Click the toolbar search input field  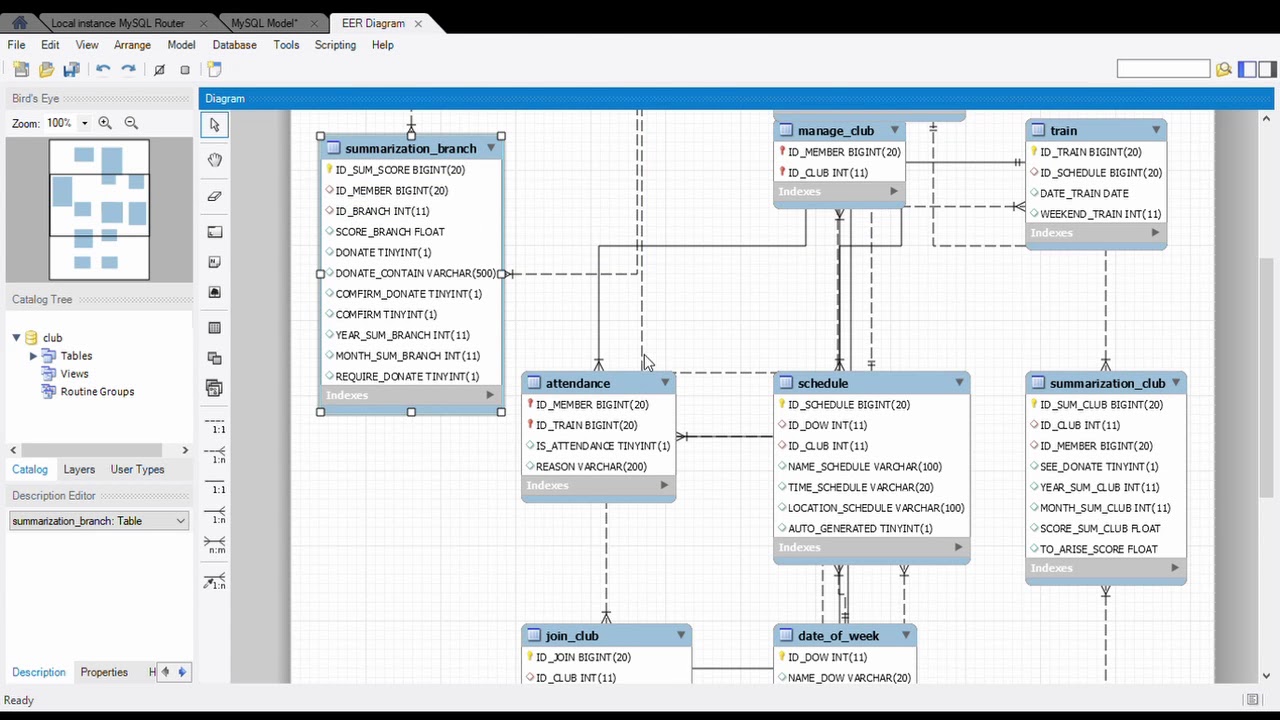tap(1163, 69)
